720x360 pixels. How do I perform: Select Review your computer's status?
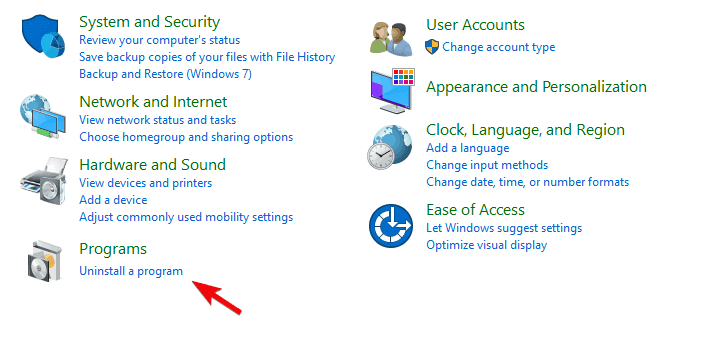[159, 40]
